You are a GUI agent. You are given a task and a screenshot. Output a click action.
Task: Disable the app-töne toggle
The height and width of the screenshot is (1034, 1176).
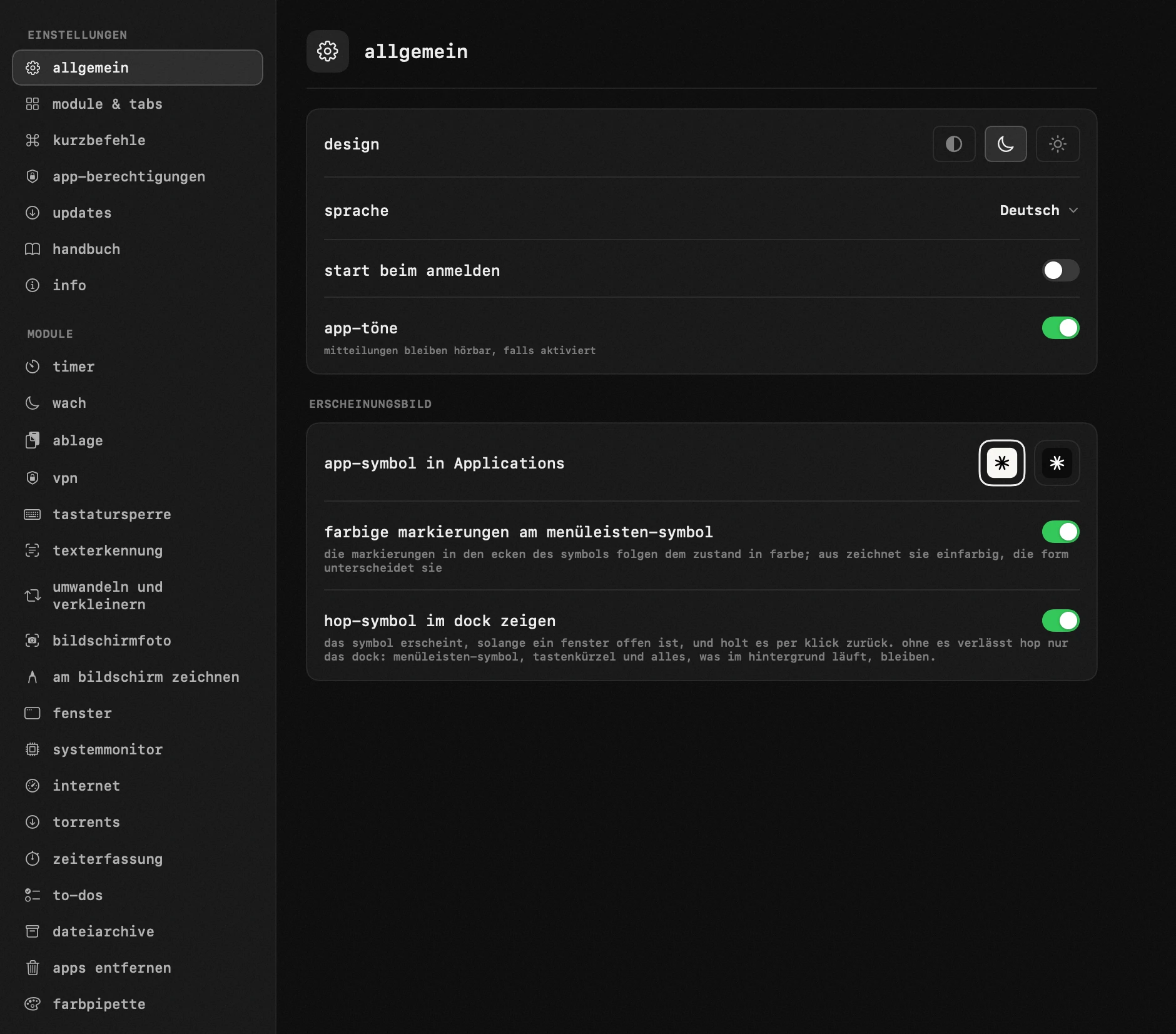pos(1060,328)
